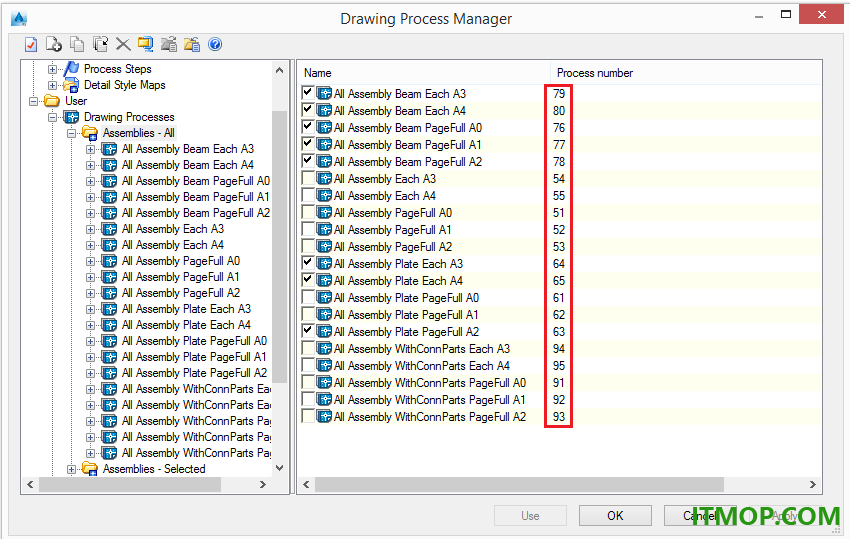Screen dimensions: 850x539
Task: Click the Assemblies - Selected folder icon
Action: click(90, 469)
